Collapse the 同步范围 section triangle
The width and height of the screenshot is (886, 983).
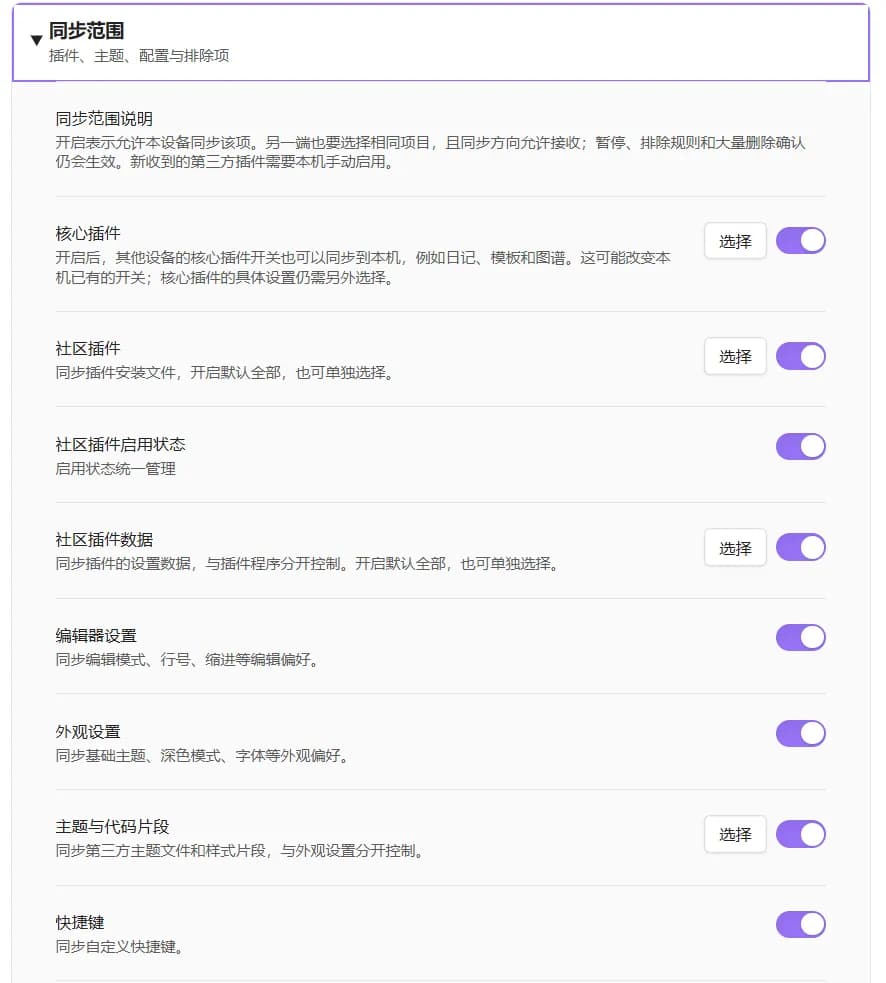[x=36, y=41]
